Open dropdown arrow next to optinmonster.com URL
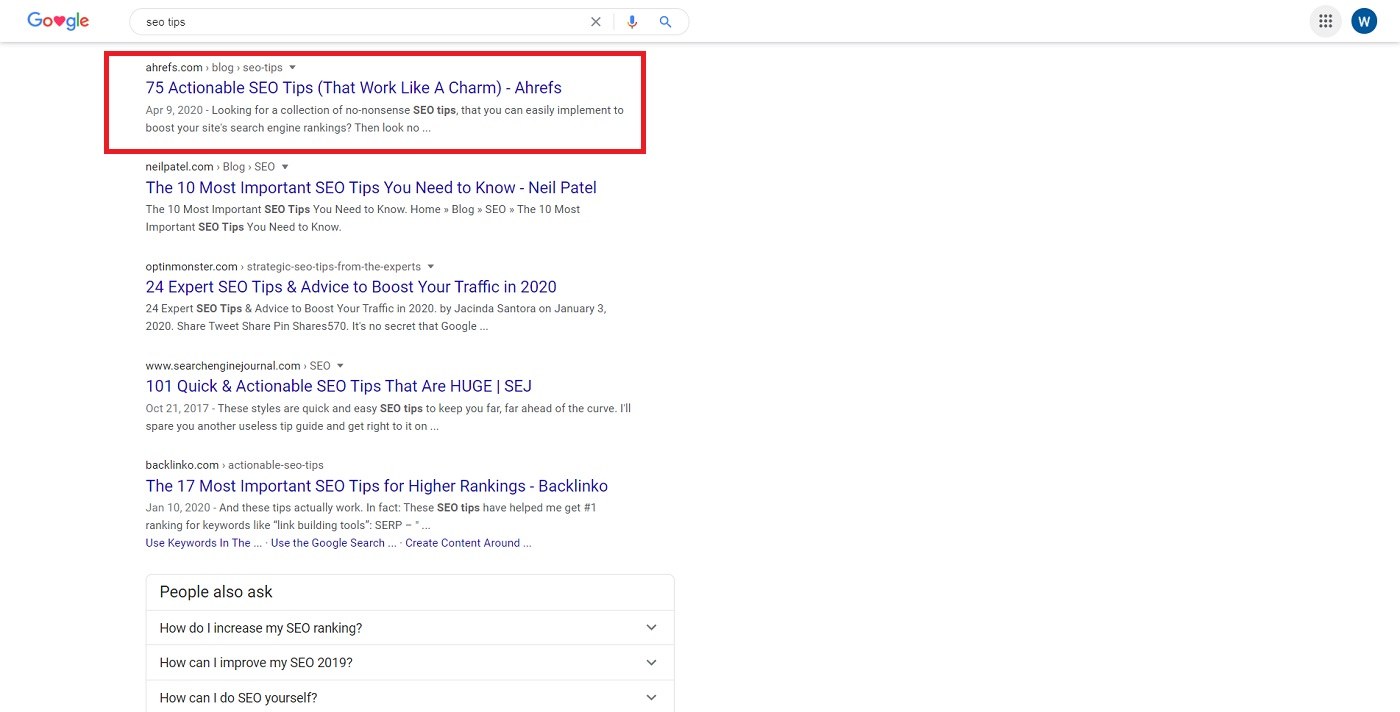 click(431, 267)
